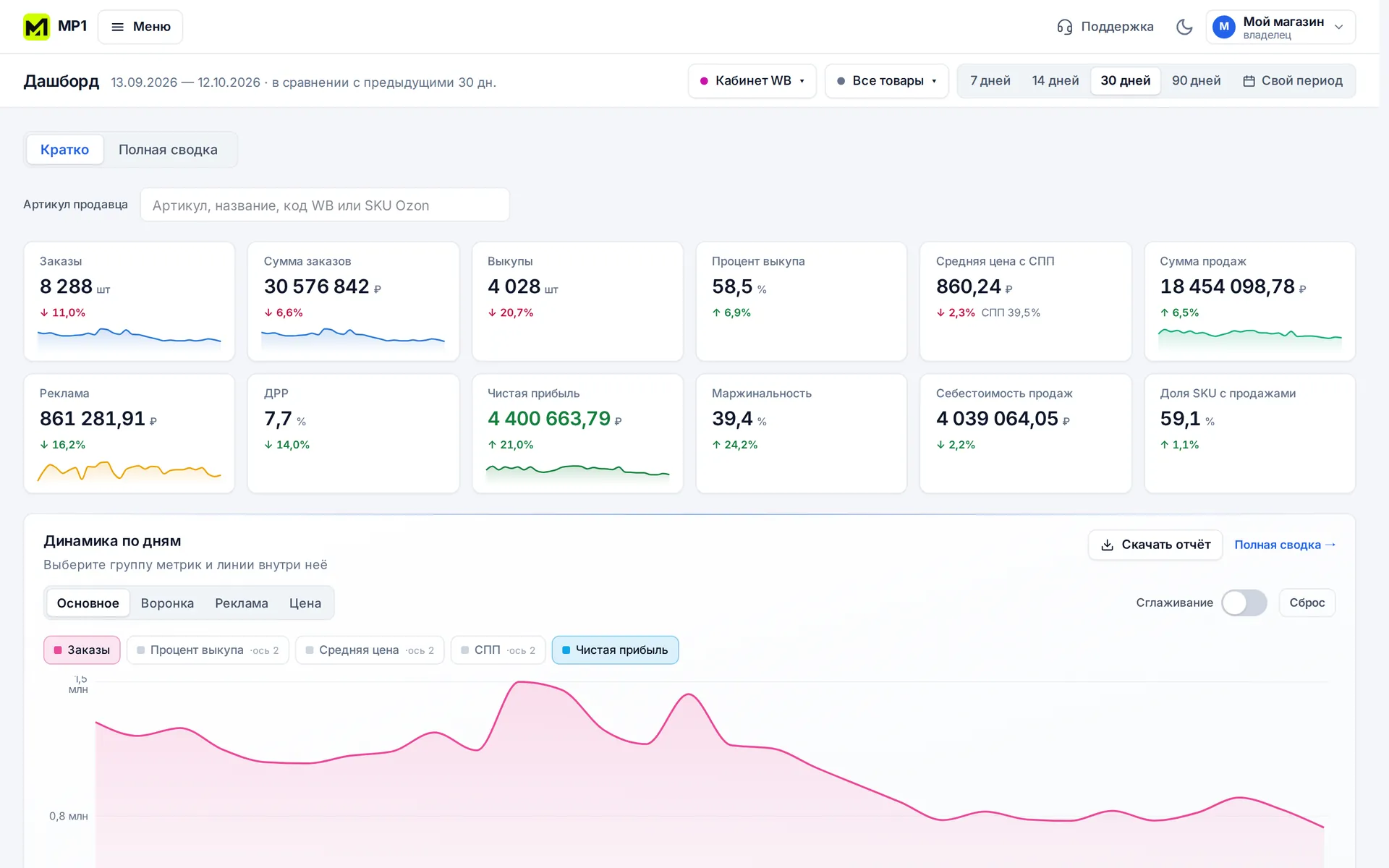Select the 14 дней period
Image resolution: width=1389 pixels, height=868 pixels.
(x=1055, y=81)
